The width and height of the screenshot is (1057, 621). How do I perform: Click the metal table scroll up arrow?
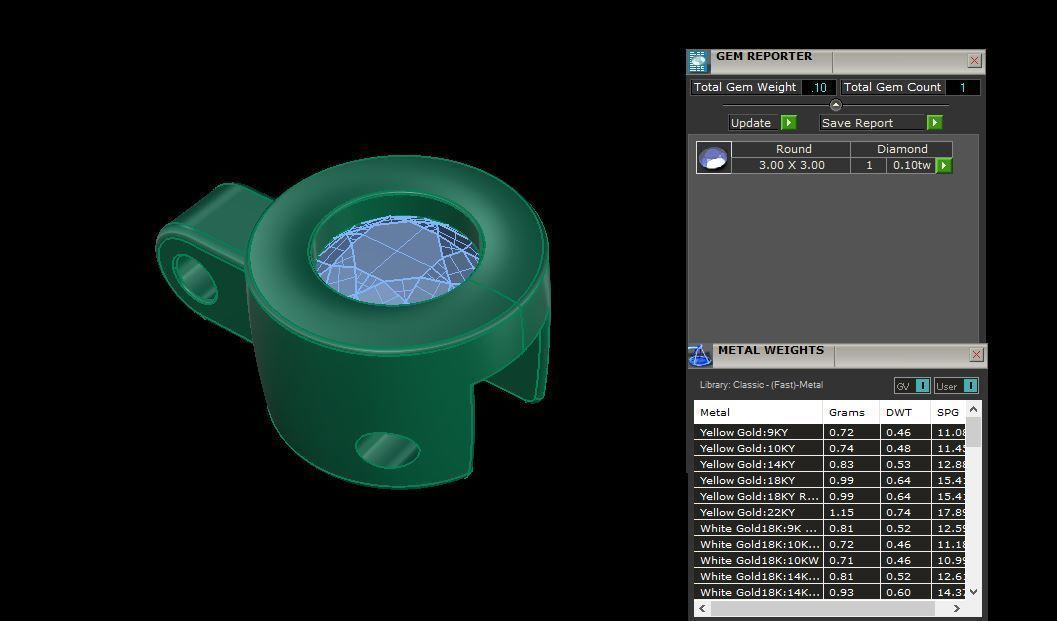tap(973, 409)
